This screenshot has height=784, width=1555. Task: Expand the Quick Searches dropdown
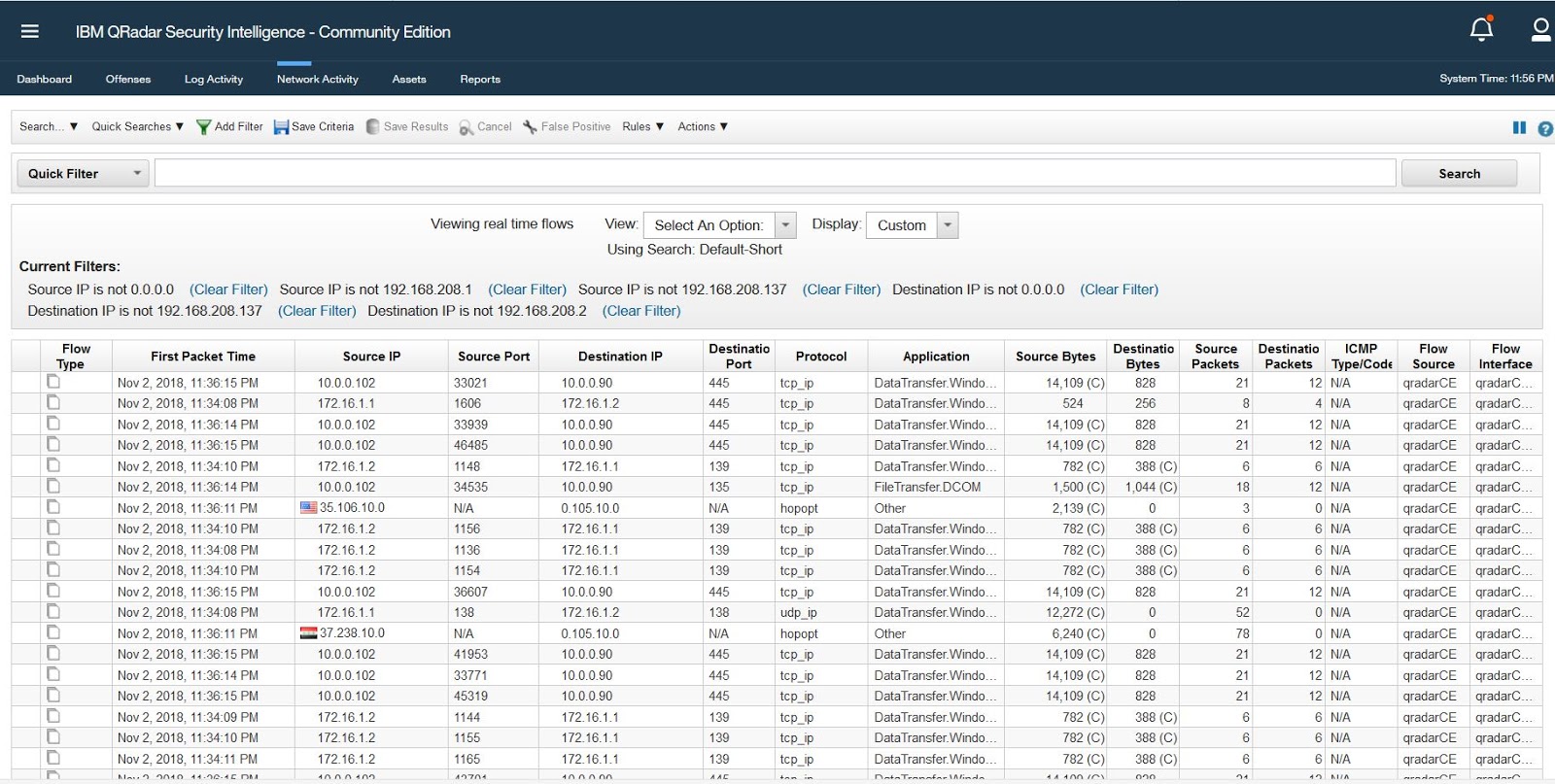tap(137, 126)
